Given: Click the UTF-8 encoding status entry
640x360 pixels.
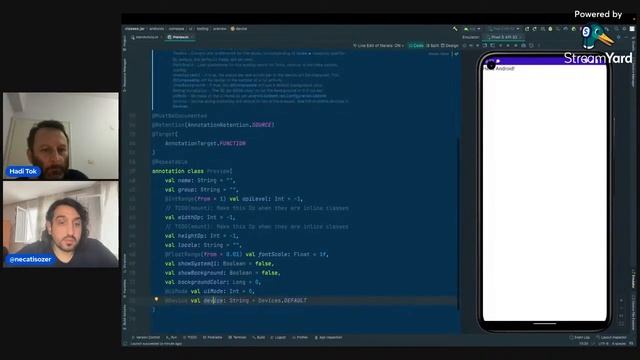Looking at the screenshot, I should (603, 344).
